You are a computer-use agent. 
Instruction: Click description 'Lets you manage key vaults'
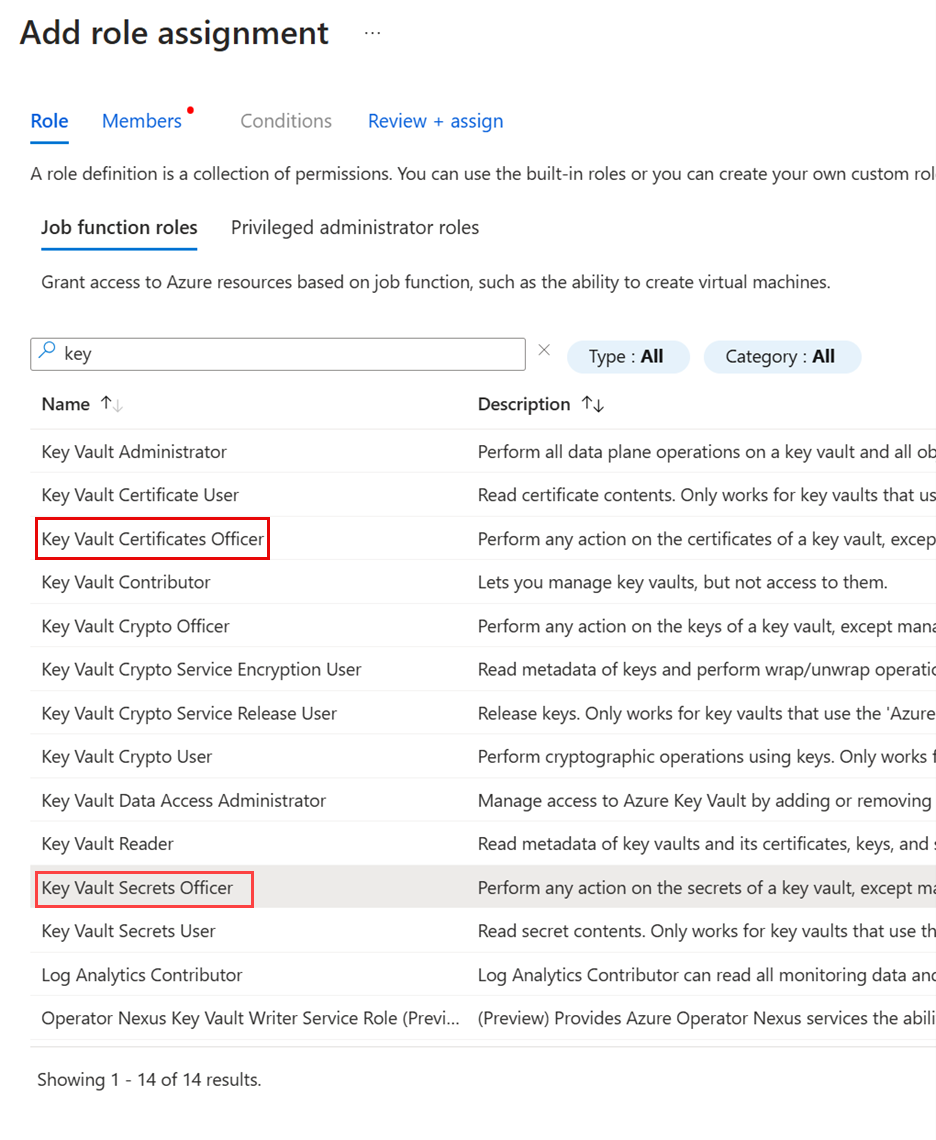(x=683, y=582)
